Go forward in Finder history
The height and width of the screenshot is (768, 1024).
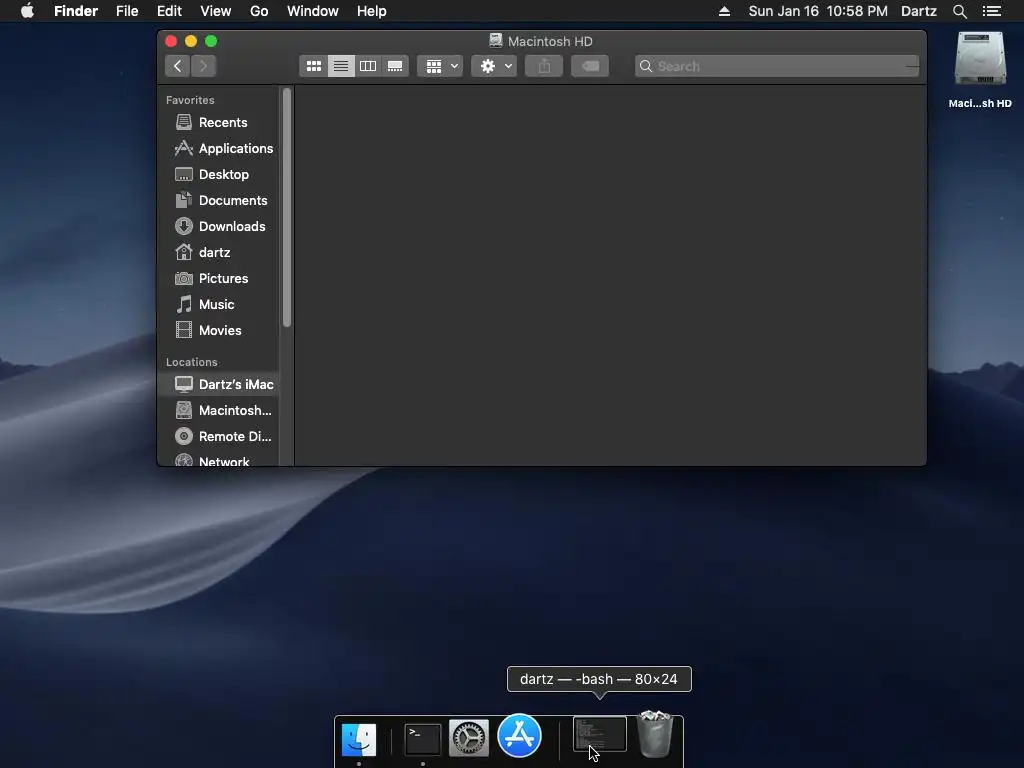(x=204, y=66)
